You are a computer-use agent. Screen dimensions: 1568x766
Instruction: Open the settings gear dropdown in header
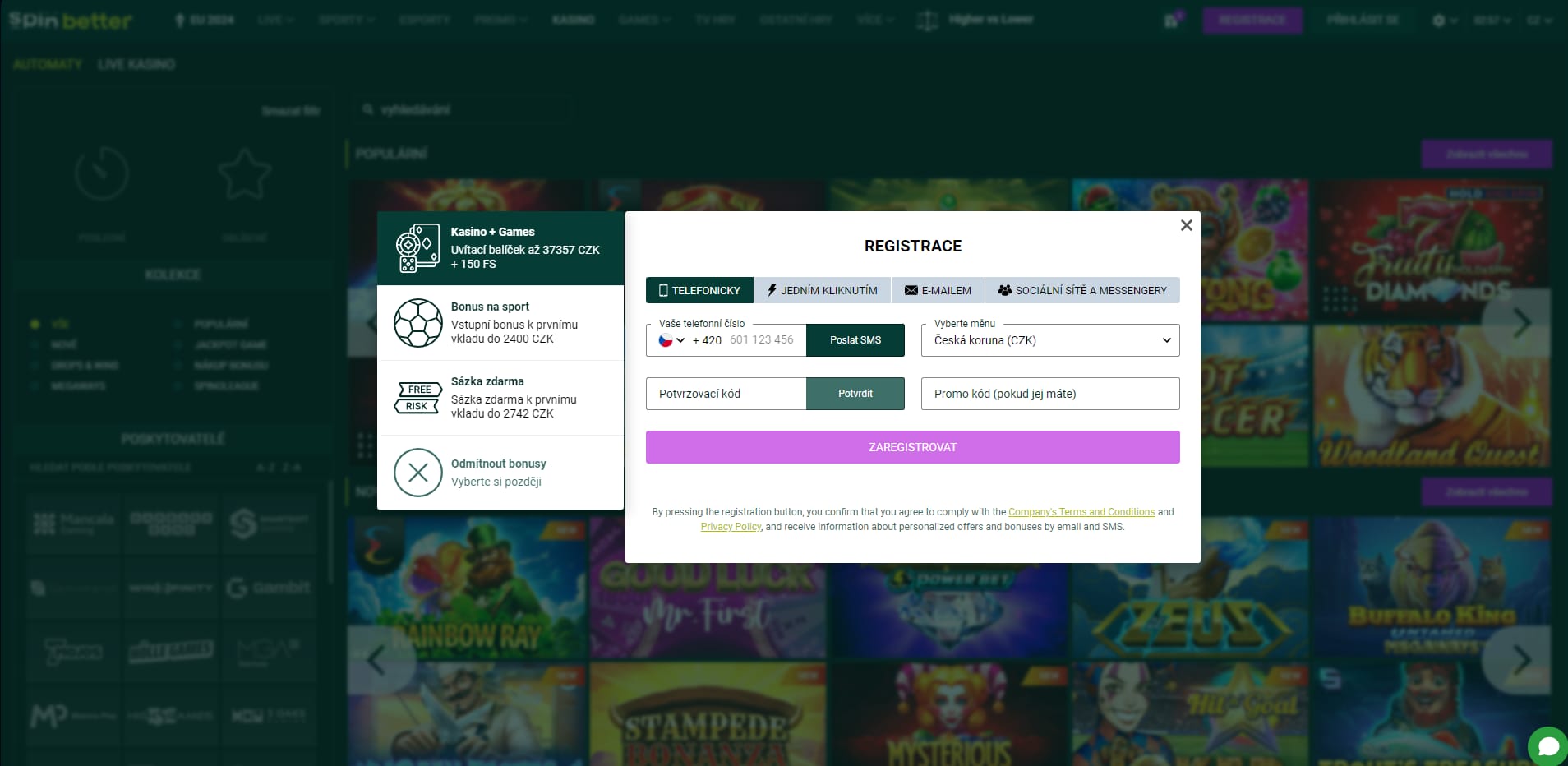click(x=1444, y=21)
